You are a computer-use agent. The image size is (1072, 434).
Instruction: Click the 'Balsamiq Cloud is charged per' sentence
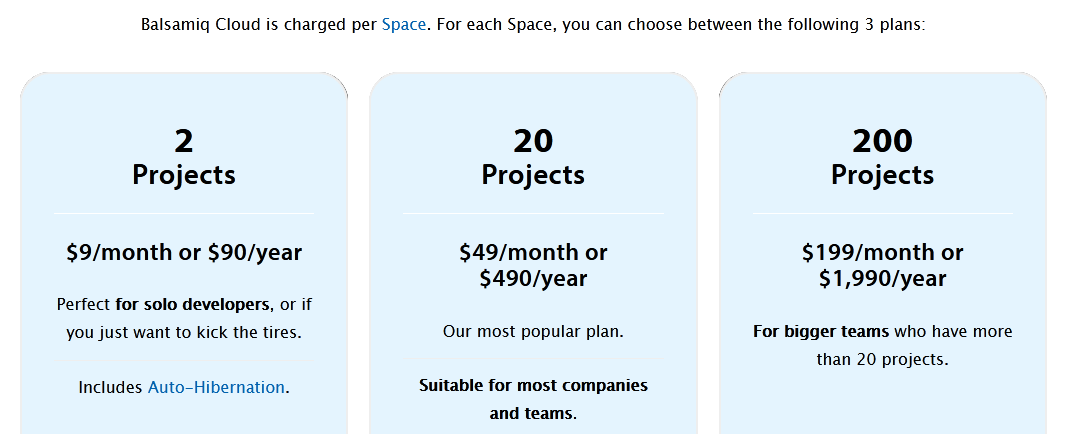(x=259, y=25)
